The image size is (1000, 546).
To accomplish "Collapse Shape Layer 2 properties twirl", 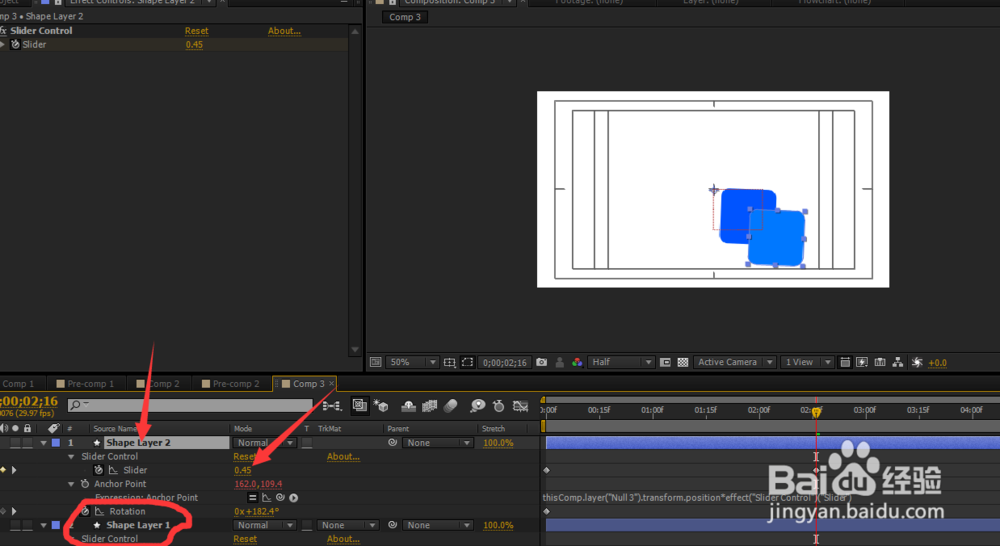I will click(43, 443).
